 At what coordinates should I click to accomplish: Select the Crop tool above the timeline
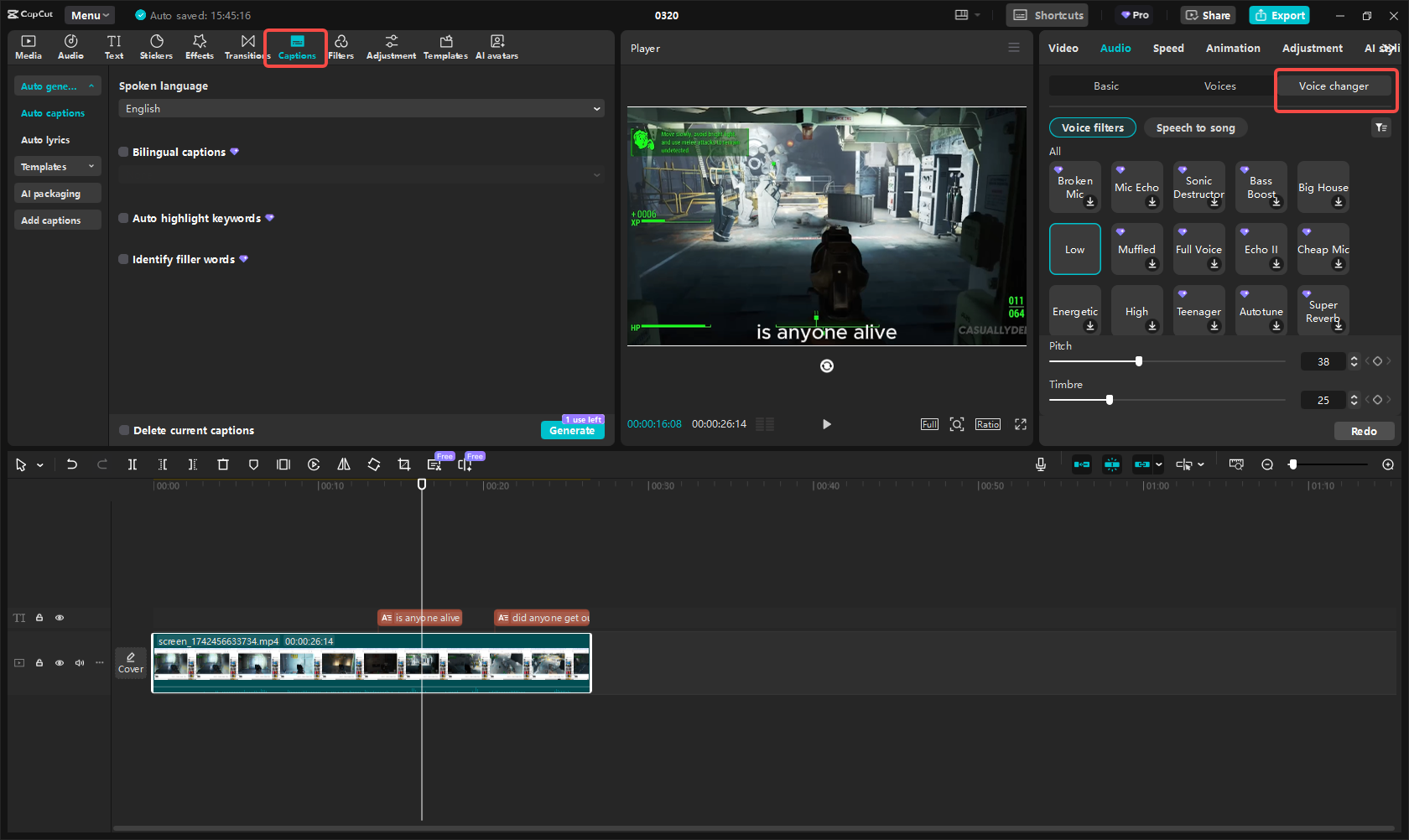click(403, 464)
